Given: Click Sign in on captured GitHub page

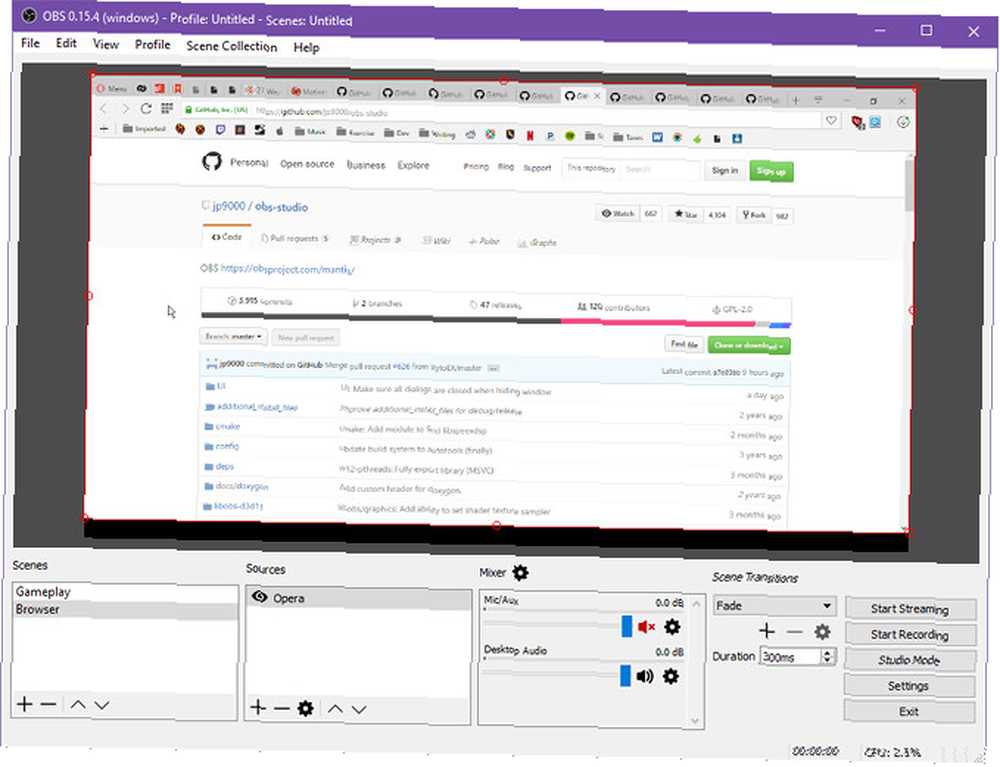Looking at the screenshot, I should pyautogui.click(x=725, y=170).
